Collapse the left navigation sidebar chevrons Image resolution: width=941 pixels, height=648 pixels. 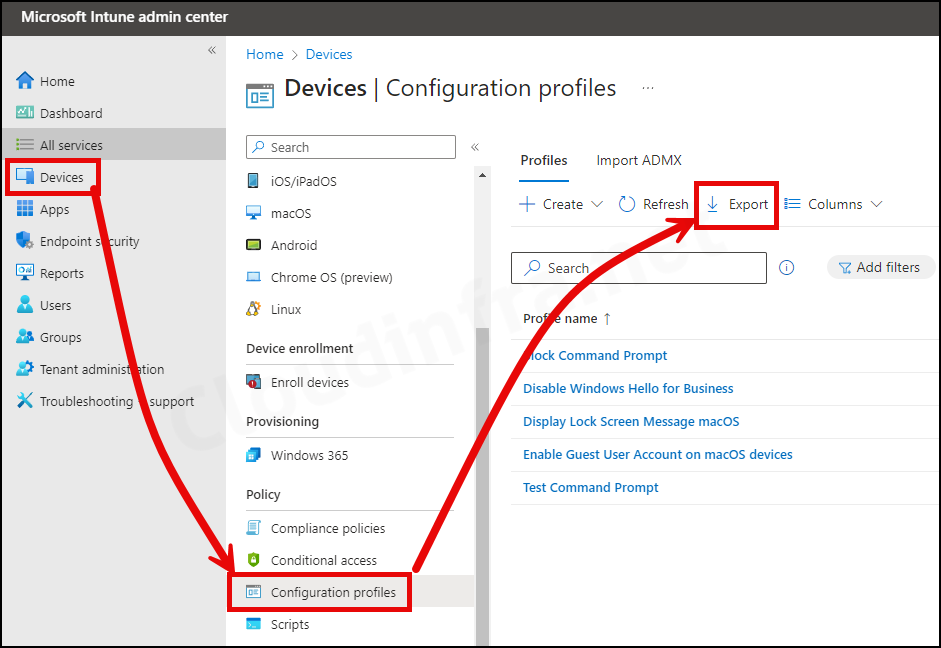212,50
